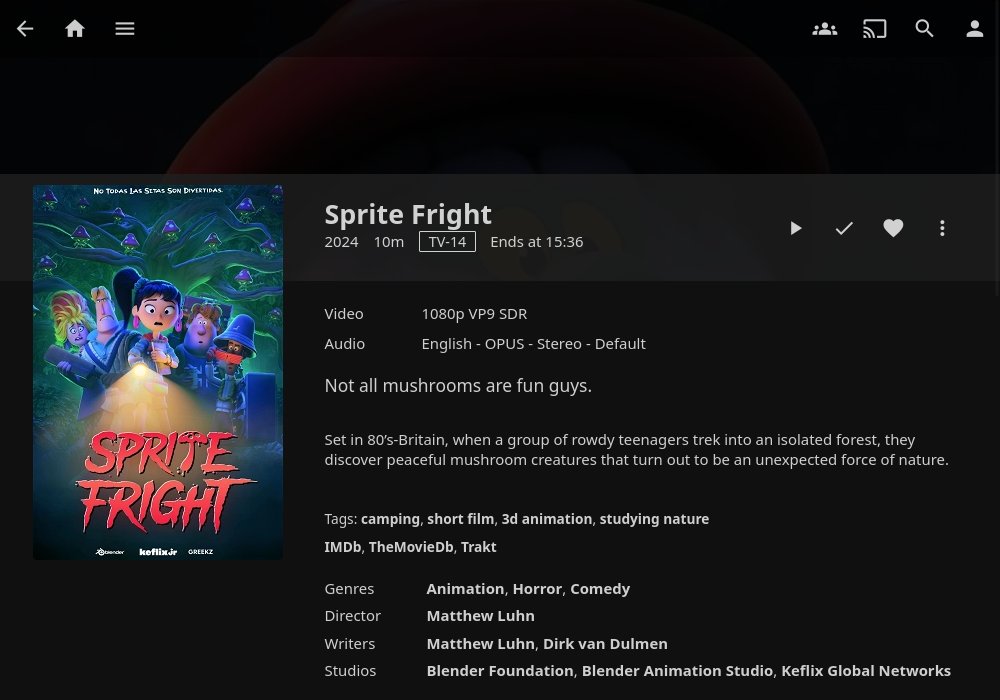Image resolution: width=1000 pixels, height=700 pixels.
Task: Open the Home screen icon
Action: [75, 29]
